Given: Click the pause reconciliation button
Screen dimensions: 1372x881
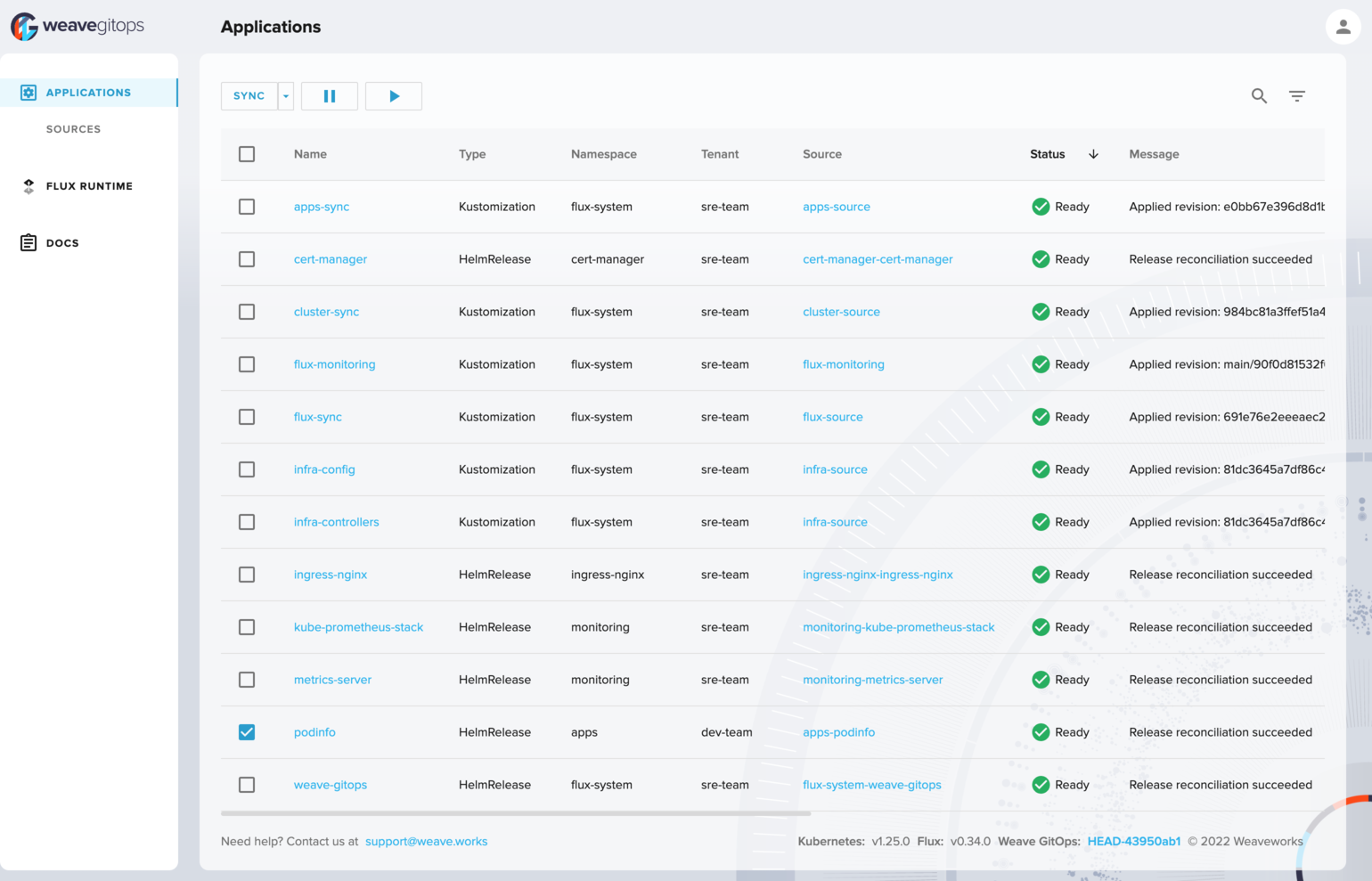Looking at the screenshot, I should (330, 96).
